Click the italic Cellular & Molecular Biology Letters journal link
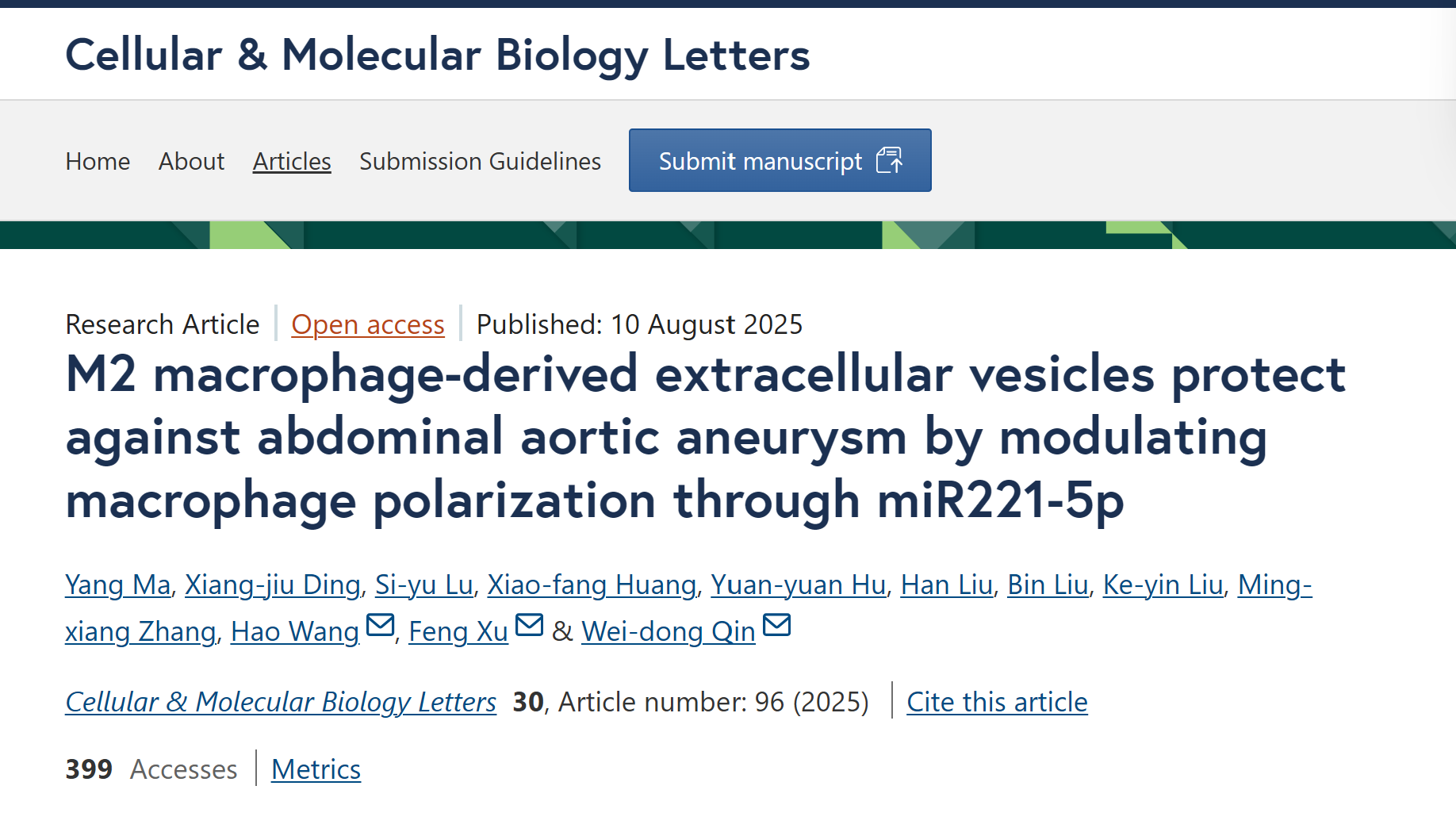This screenshot has height=828, width=1456. [x=281, y=702]
